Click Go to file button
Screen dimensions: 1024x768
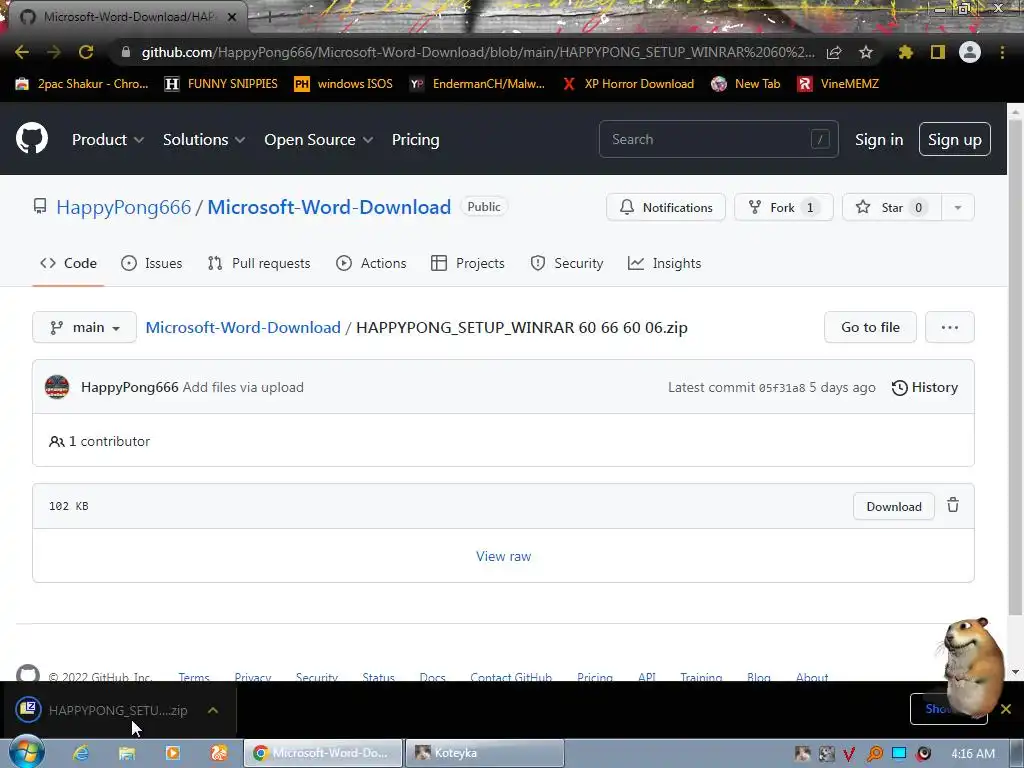(x=870, y=327)
